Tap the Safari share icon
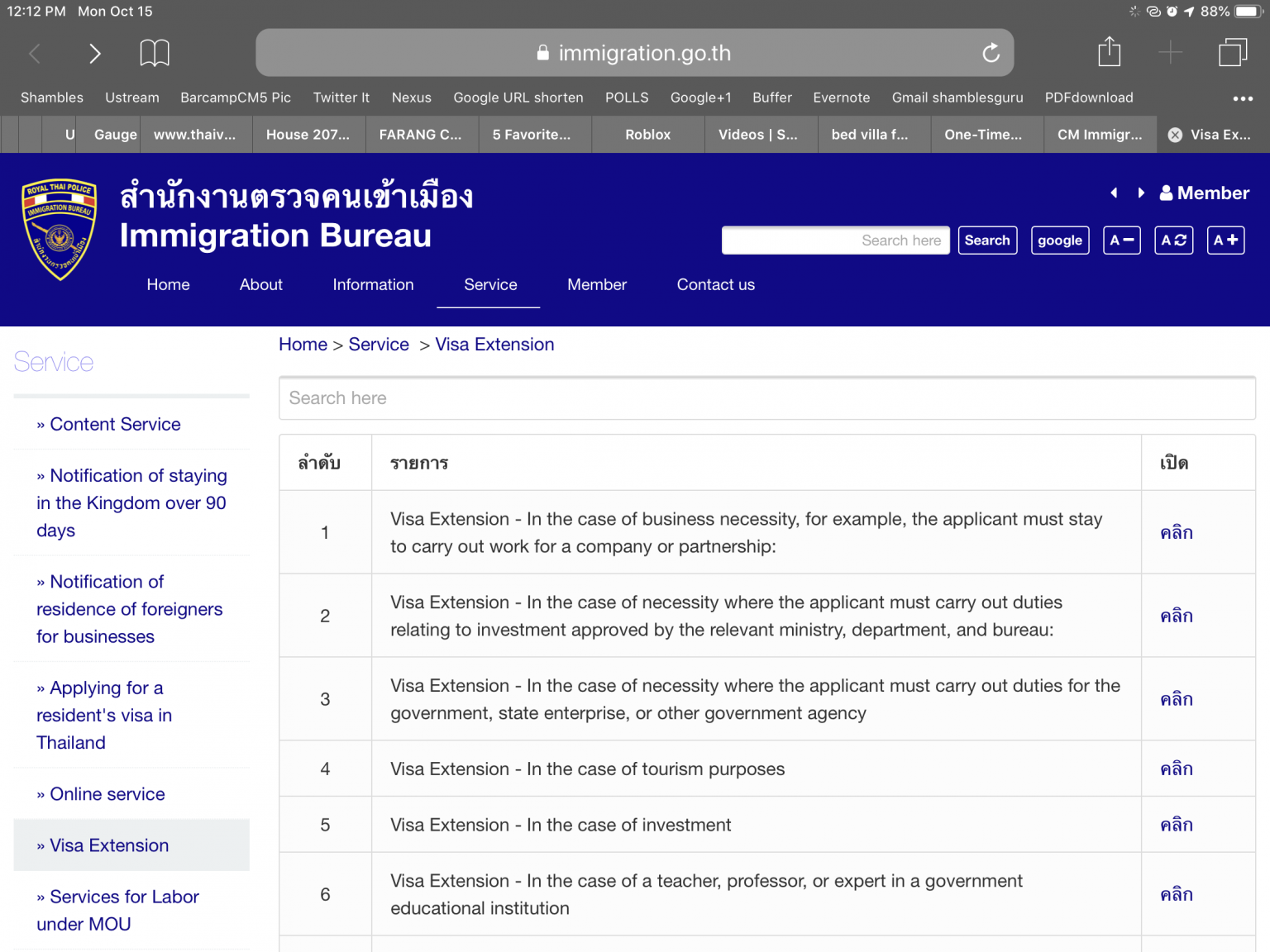The image size is (1270, 952). coord(1109,53)
